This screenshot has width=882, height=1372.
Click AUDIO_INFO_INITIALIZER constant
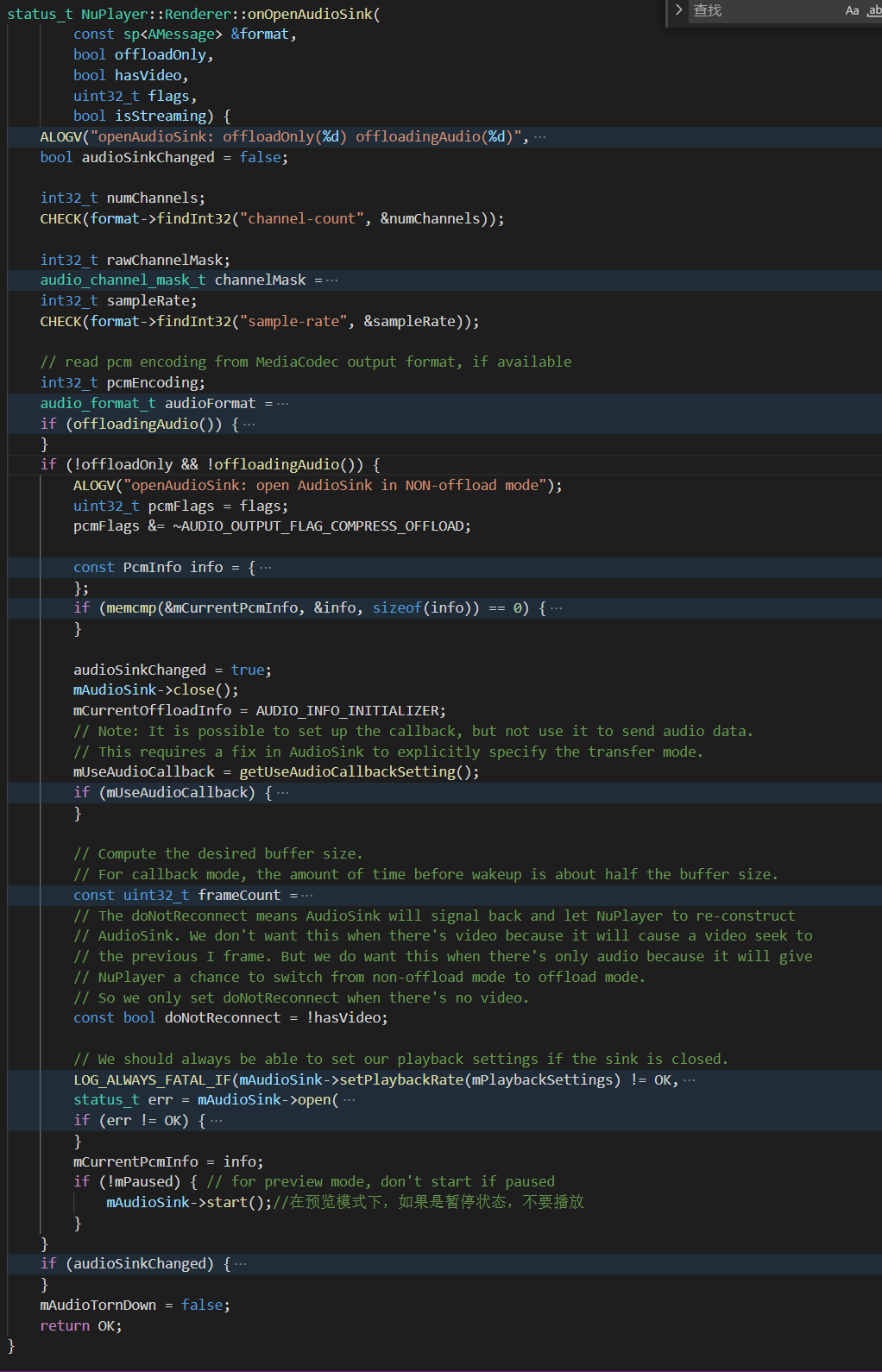347,711
